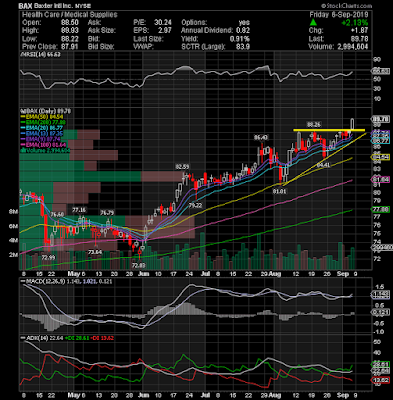The width and height of the screenshot is (393, 400).
Task: Click the Low price 88.22
Action: [x=70, y=39]
